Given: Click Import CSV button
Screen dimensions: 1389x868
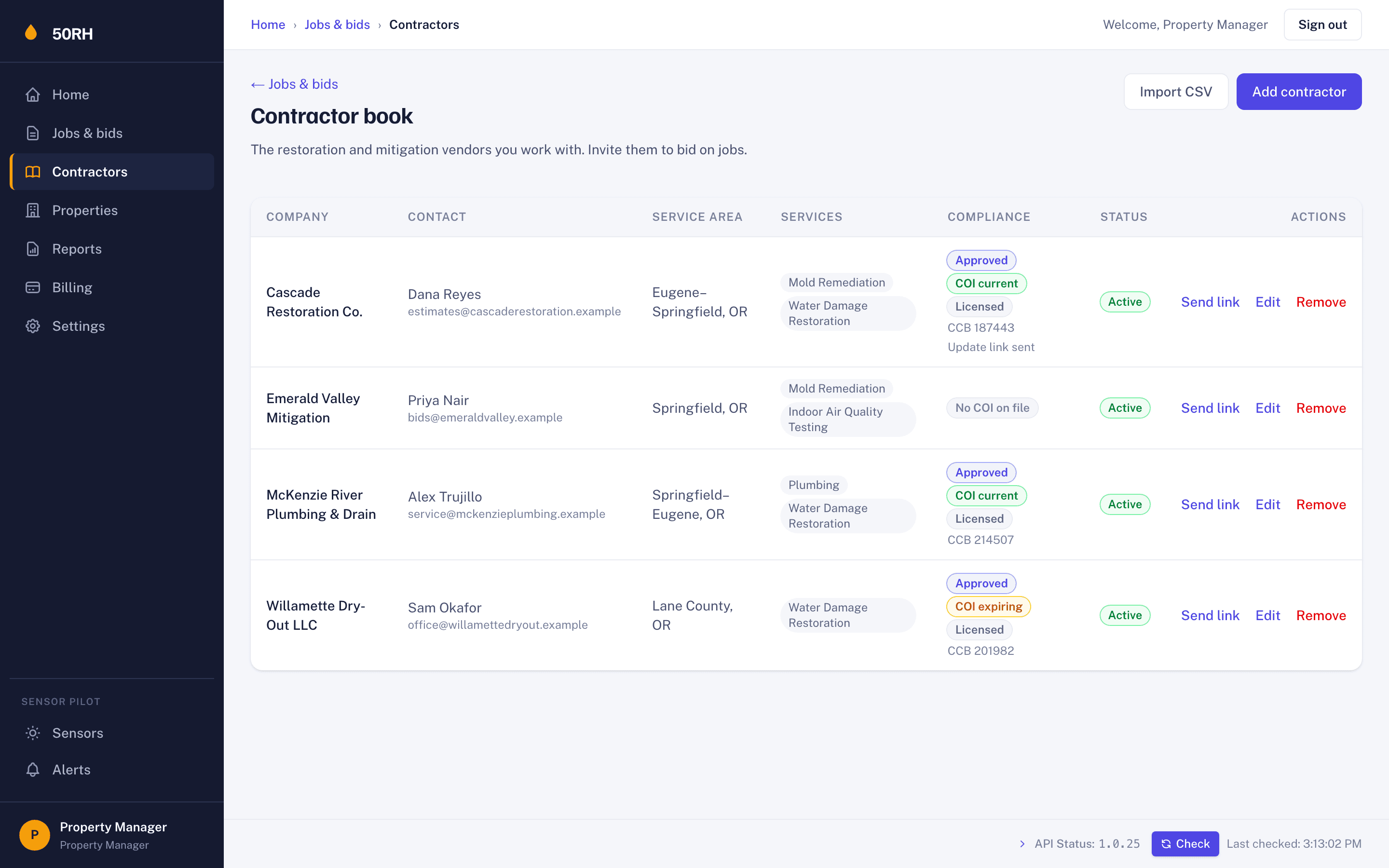Looking at the screenshot, I should click(x=1175, y=91).
